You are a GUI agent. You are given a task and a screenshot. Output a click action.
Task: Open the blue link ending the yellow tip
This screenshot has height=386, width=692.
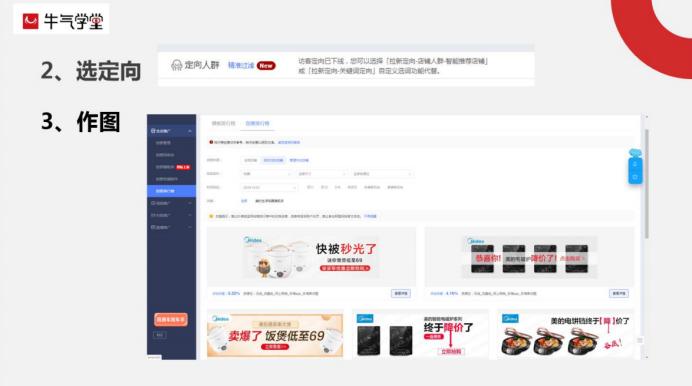[370, 216]
